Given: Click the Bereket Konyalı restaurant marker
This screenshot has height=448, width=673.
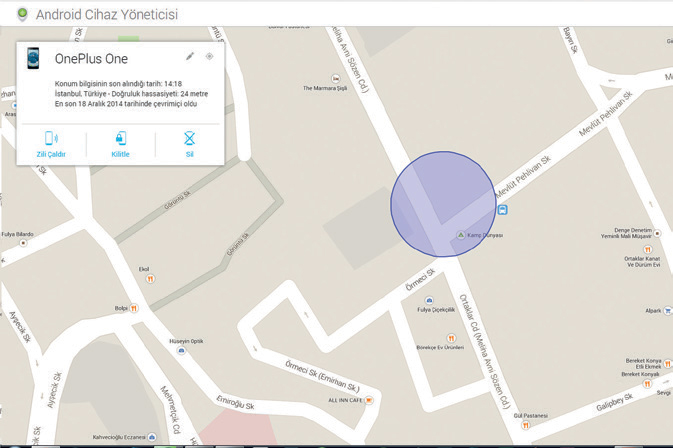Looking at the screenshot, I should coord(647,384).
